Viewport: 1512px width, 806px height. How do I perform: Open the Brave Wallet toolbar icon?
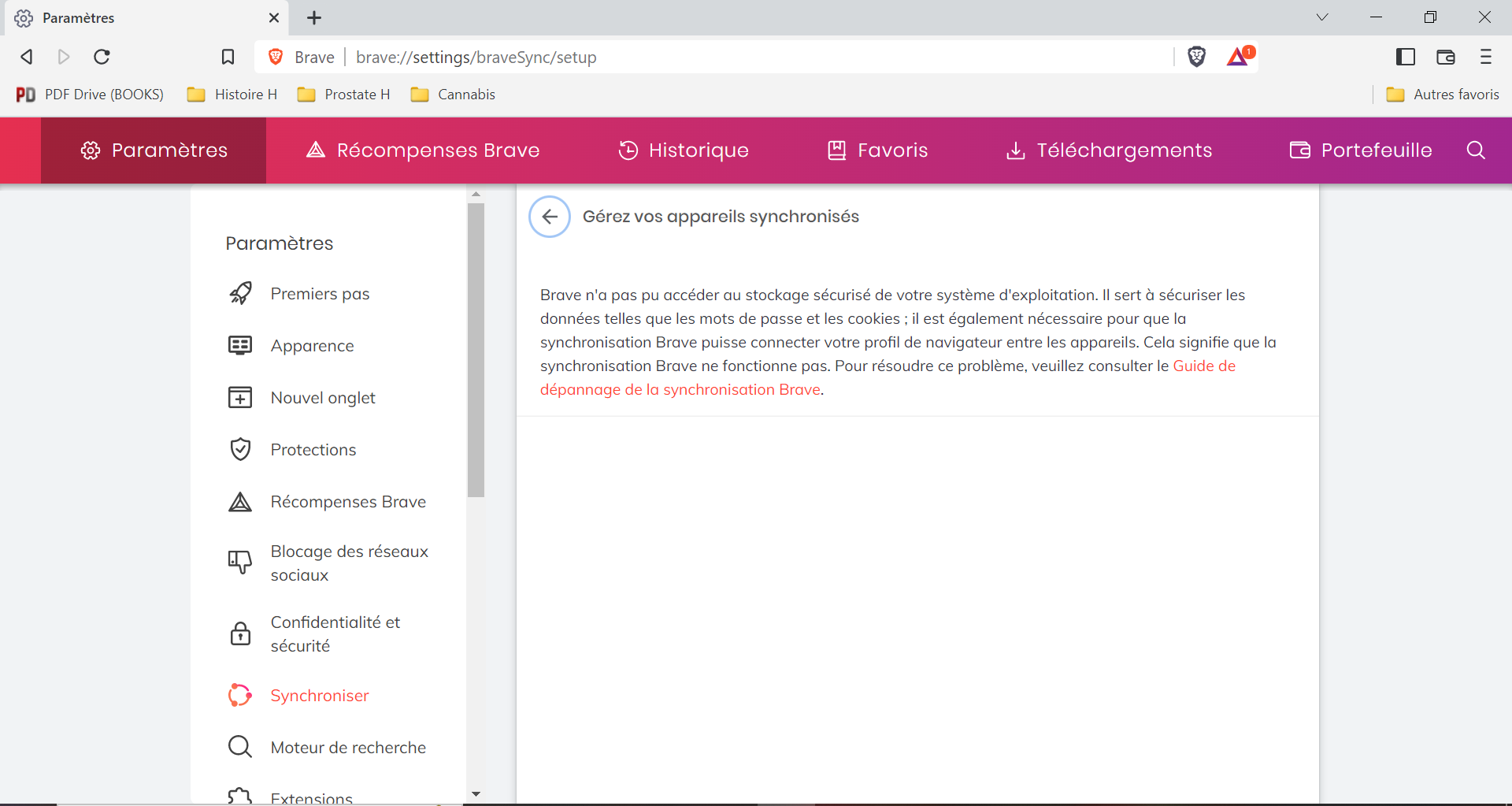tap(1446, 57)
